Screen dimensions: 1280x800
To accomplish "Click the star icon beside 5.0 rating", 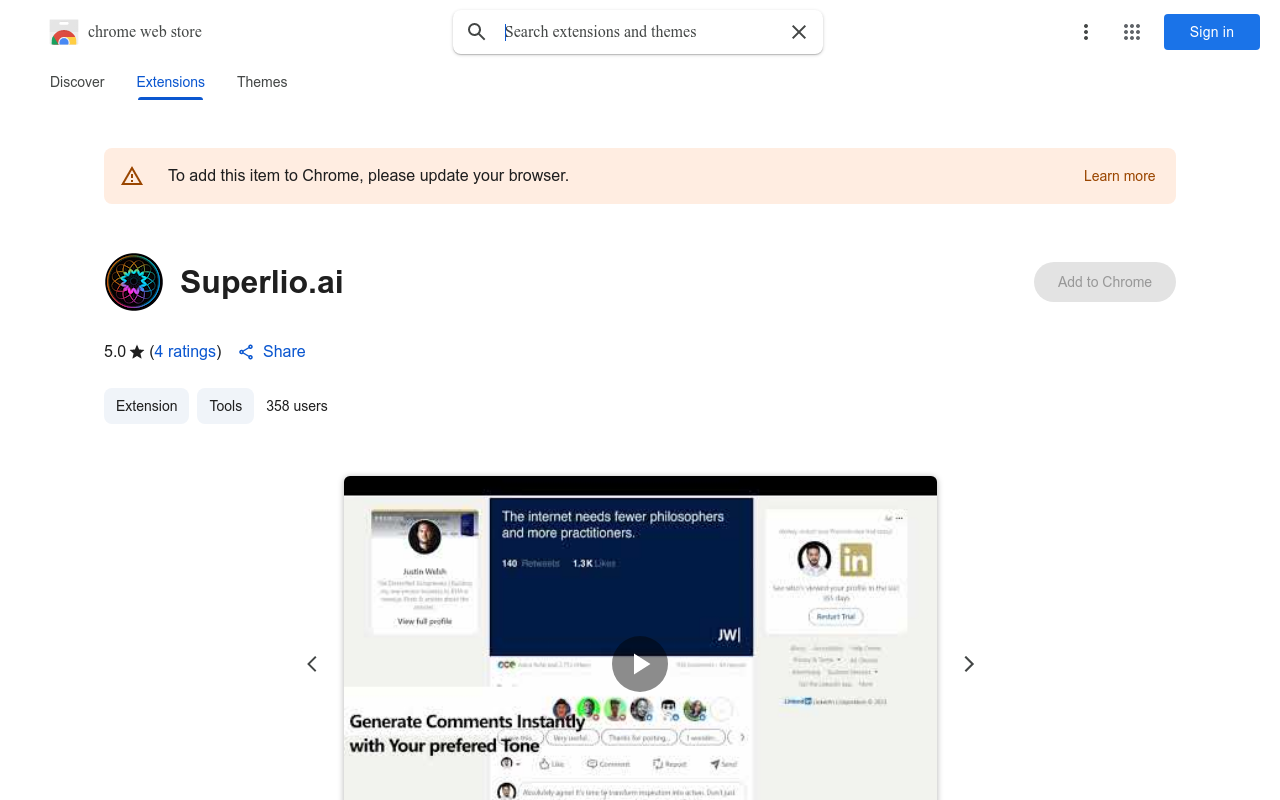I will (137, 352).
